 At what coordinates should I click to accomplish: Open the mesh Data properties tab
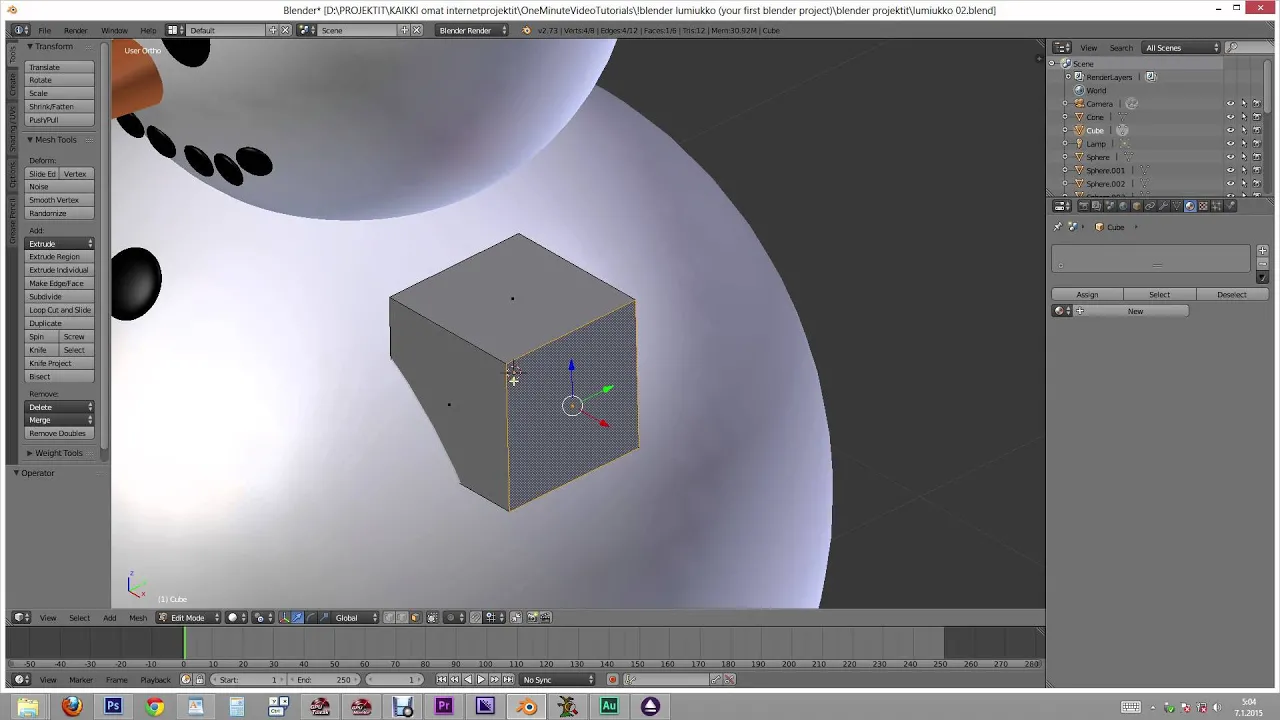click(1177, 206)
